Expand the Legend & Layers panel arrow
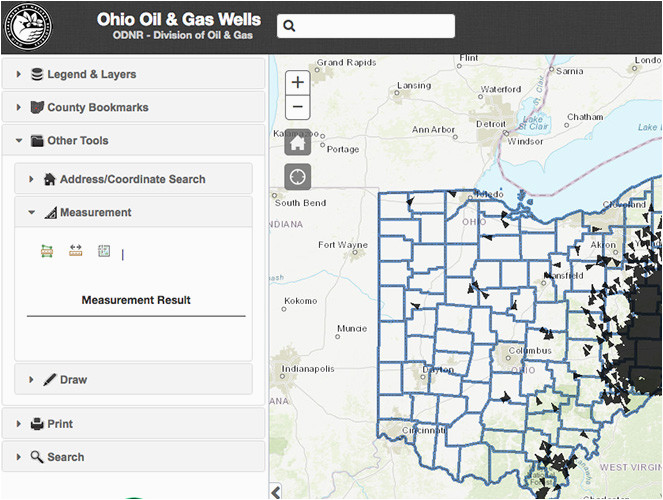 click(x=19, y=74)
